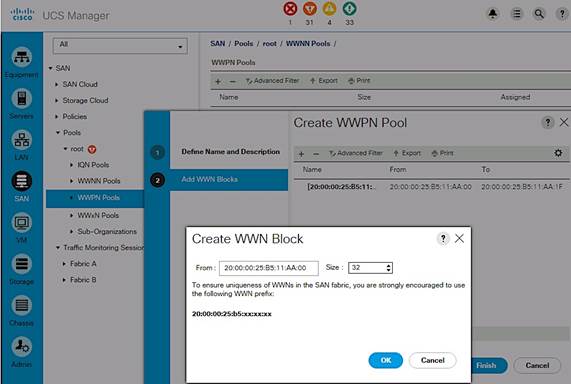Open the header list menu icon

click(516, 14)
